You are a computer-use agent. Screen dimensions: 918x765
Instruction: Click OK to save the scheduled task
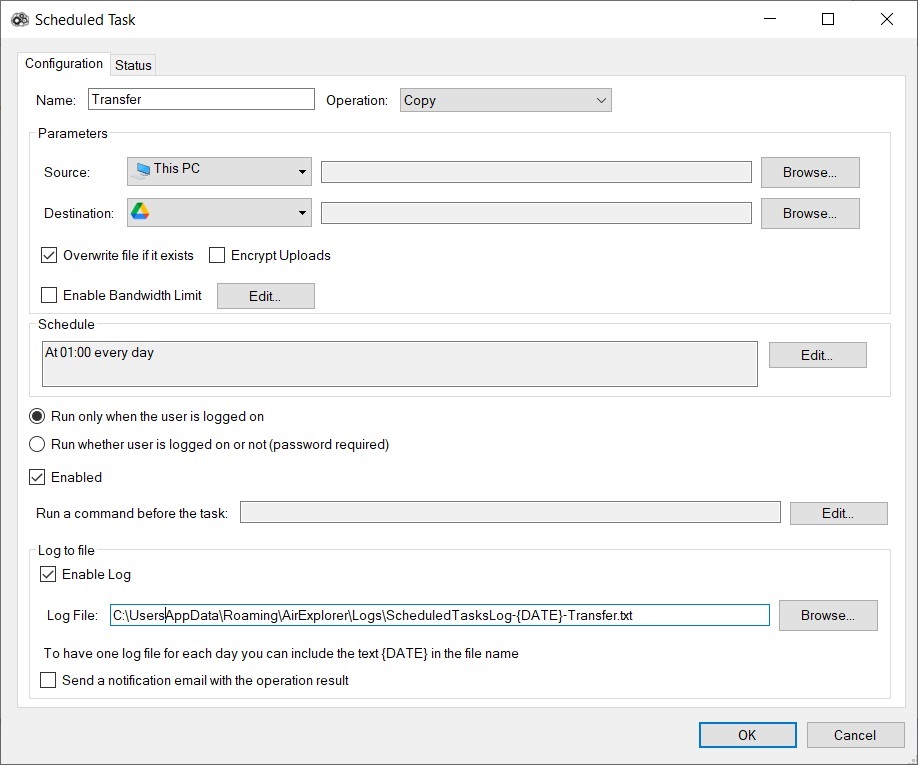pyautogui.click(x=747, y=734)
